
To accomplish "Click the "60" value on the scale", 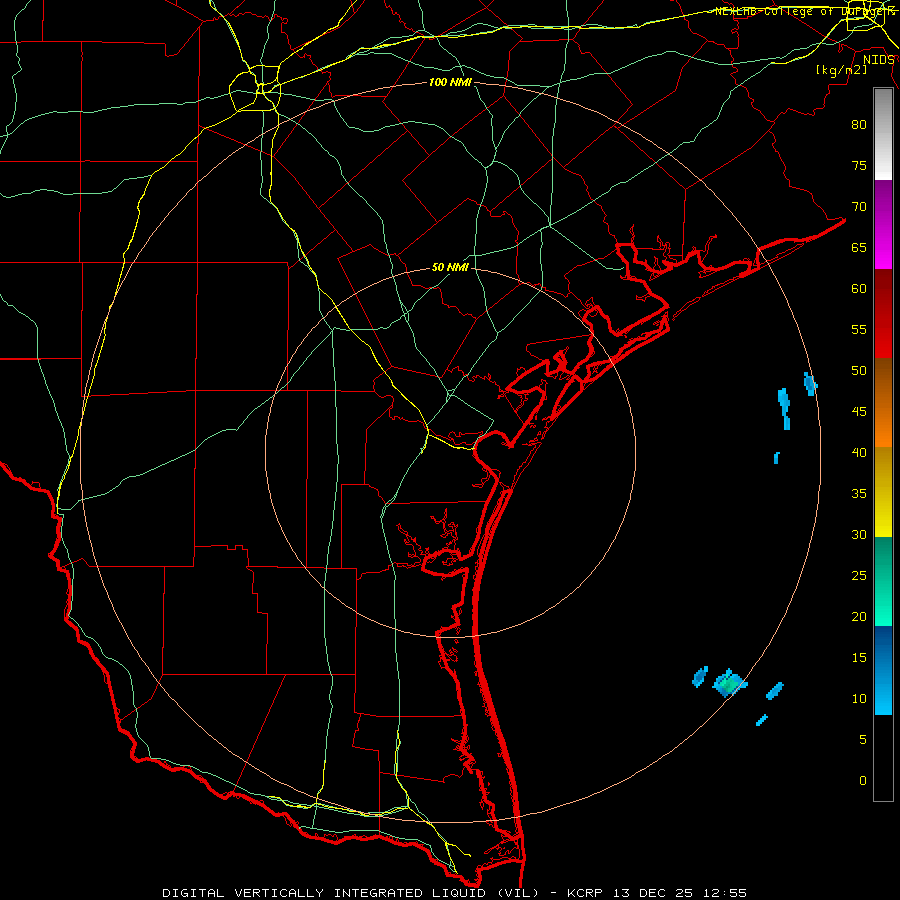I will (x=859, y=289).
